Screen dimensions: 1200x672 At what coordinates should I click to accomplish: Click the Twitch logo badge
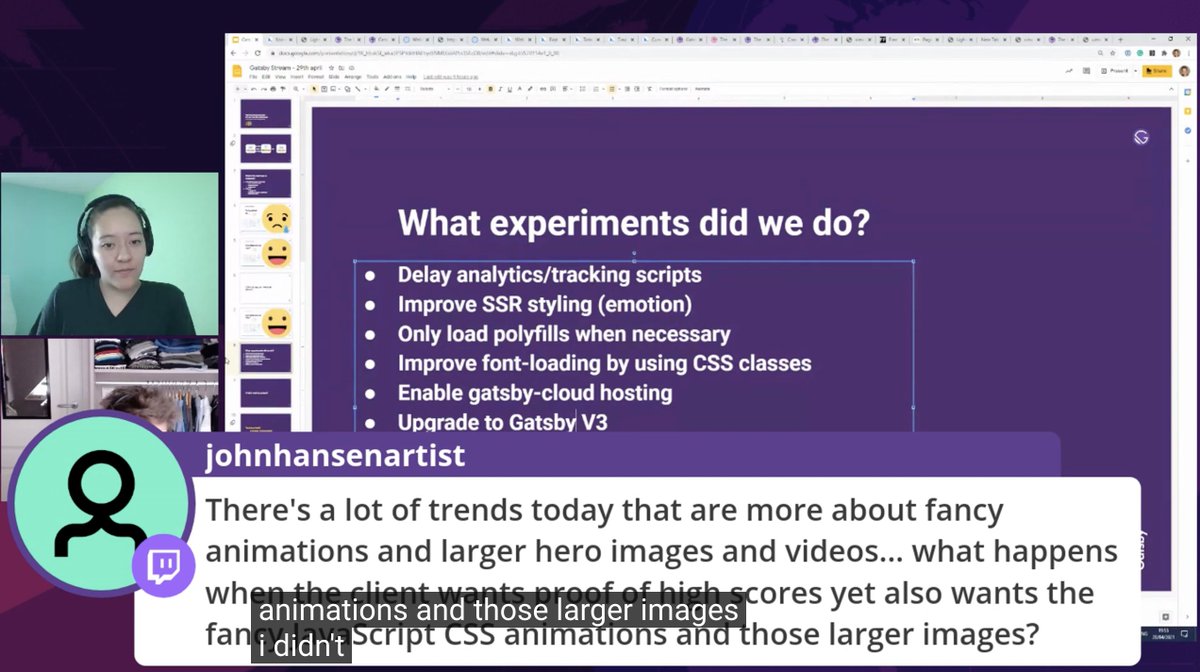[x=163, y=566]
